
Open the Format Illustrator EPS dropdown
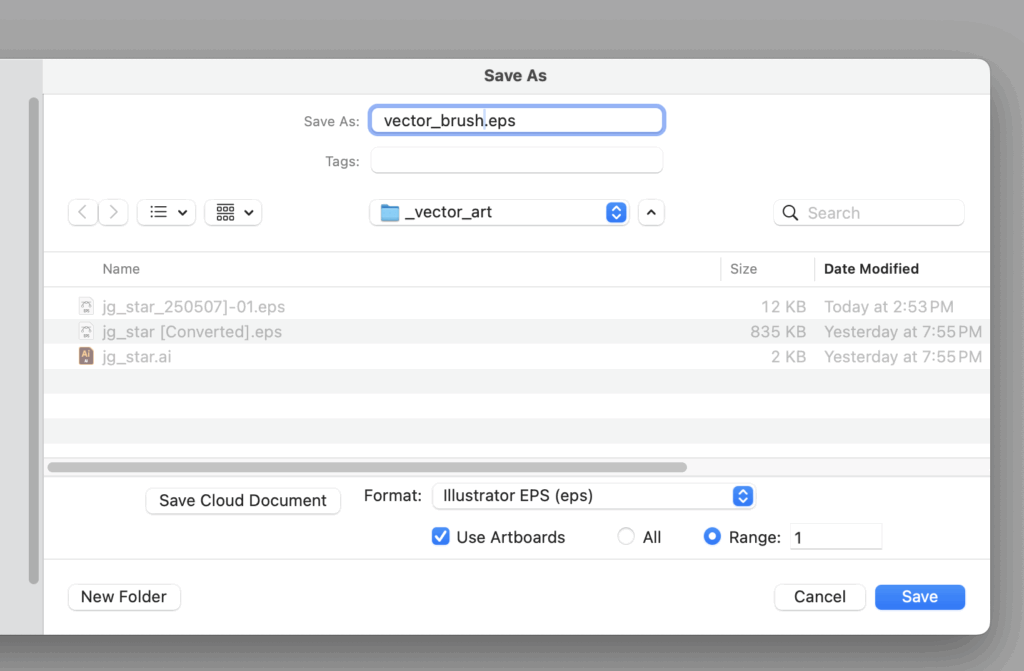[x=593, y=496]
